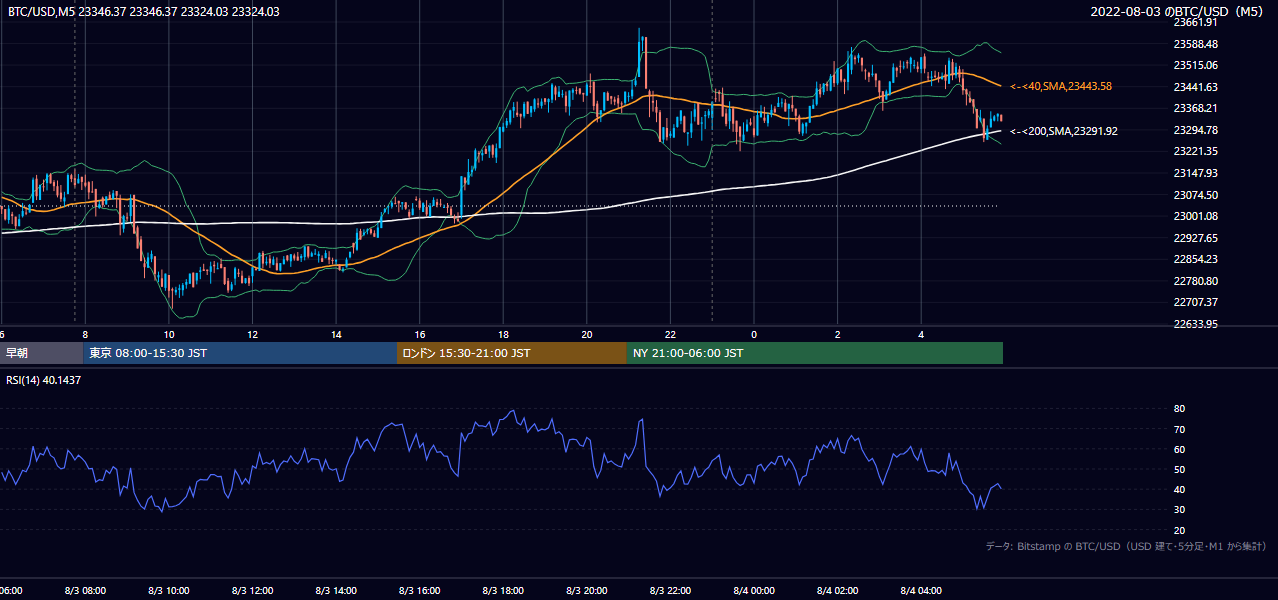Click the RSI scale value 20
Viewport: 1278px width, 600px height.
coord(1179,530)
